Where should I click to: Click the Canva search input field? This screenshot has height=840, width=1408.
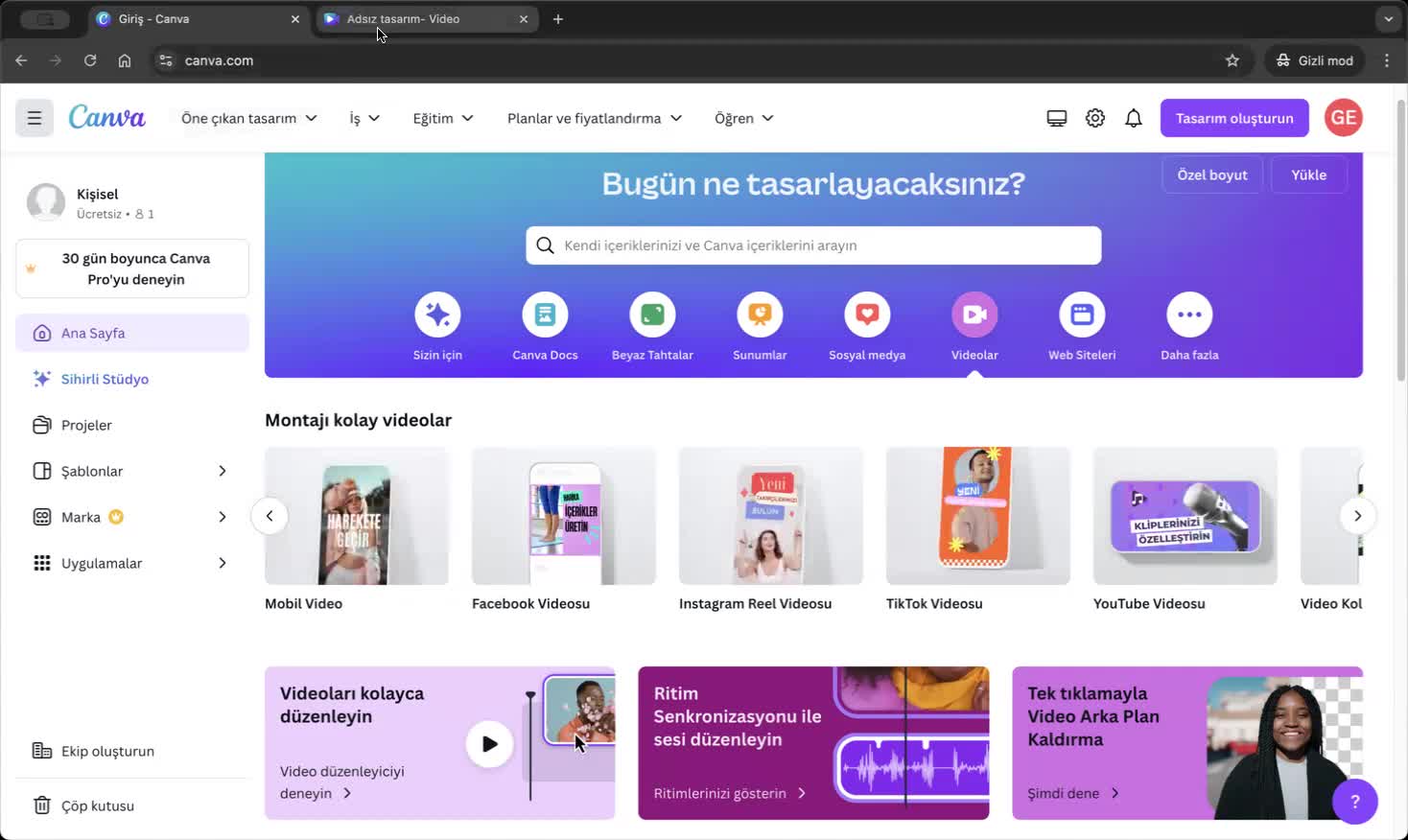point(813,245)
